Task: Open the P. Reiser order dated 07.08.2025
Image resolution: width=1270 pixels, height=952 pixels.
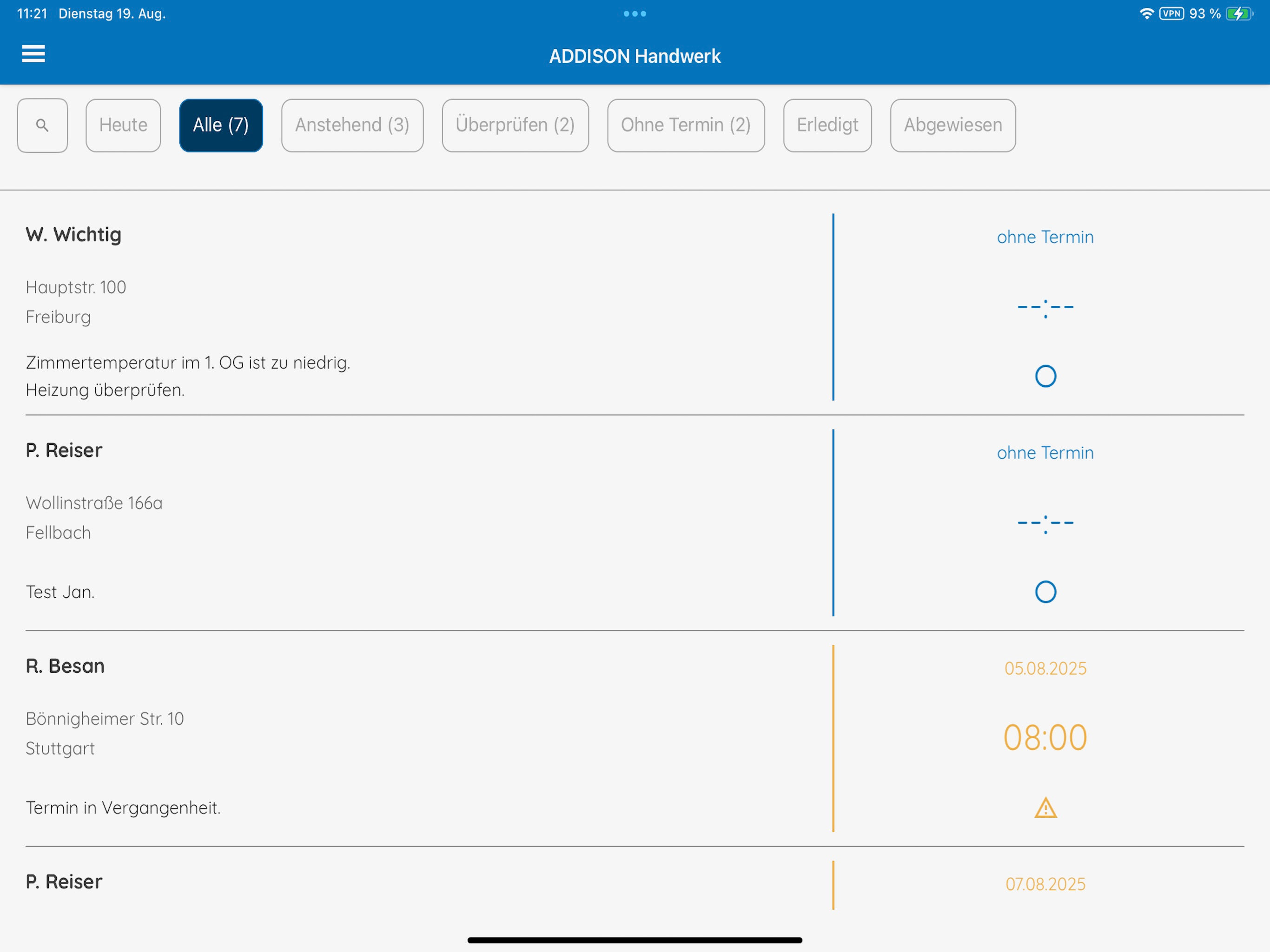Action: pos(635,884)
